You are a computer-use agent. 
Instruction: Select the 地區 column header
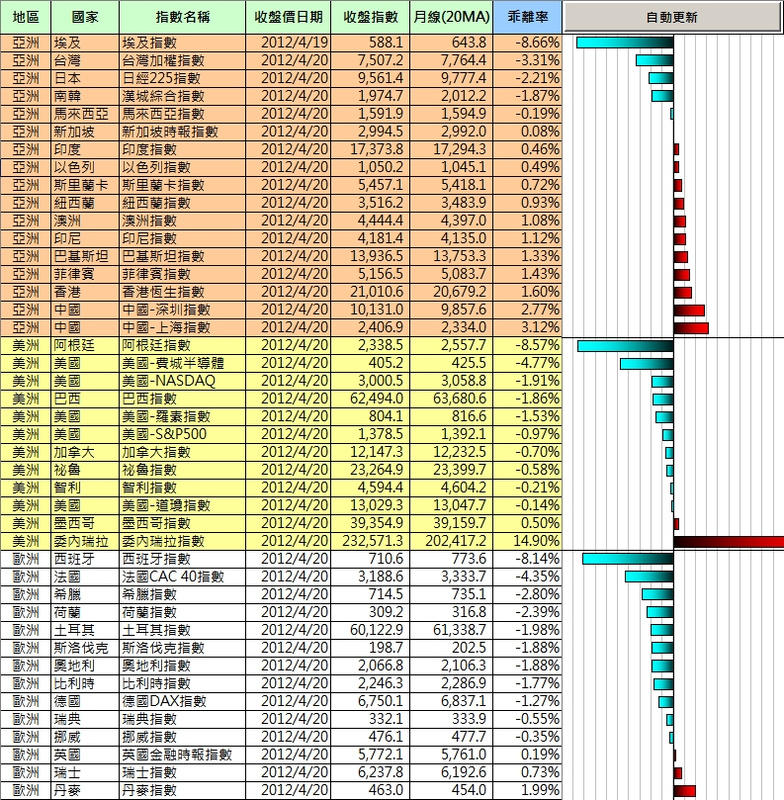[26, 17]
